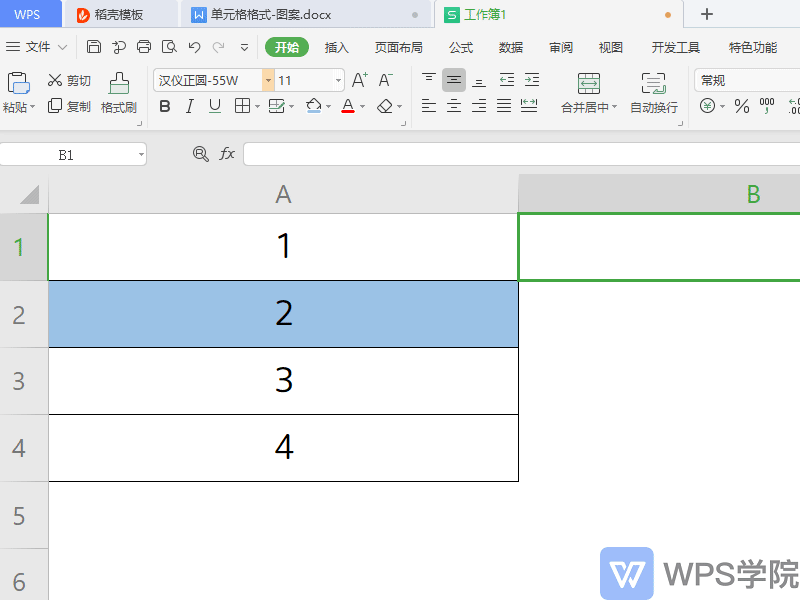Expand the Paste options arrow
Screen dimensions: 800x600
click(x=33, y=107)
